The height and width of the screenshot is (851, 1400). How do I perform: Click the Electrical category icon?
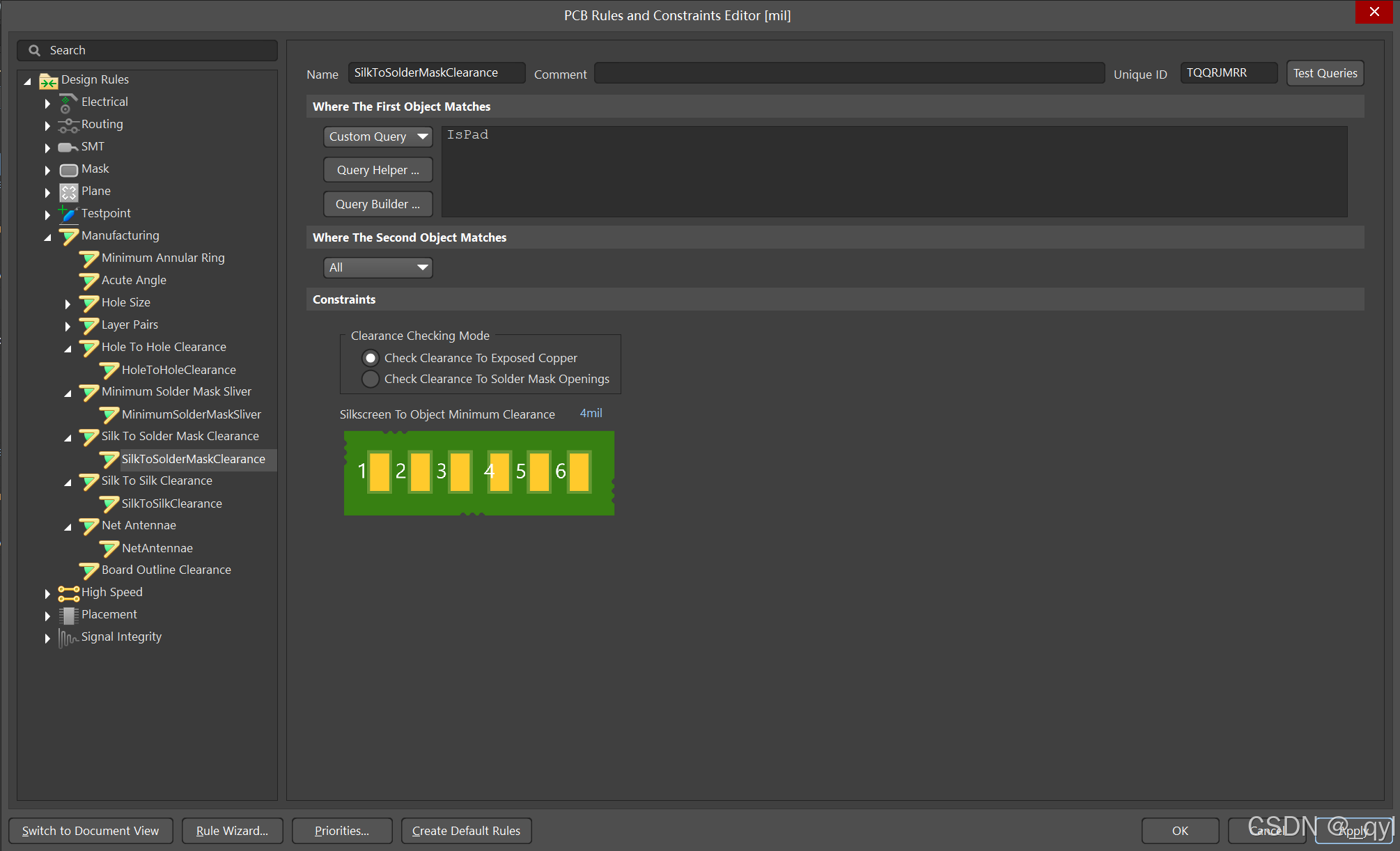67,103
